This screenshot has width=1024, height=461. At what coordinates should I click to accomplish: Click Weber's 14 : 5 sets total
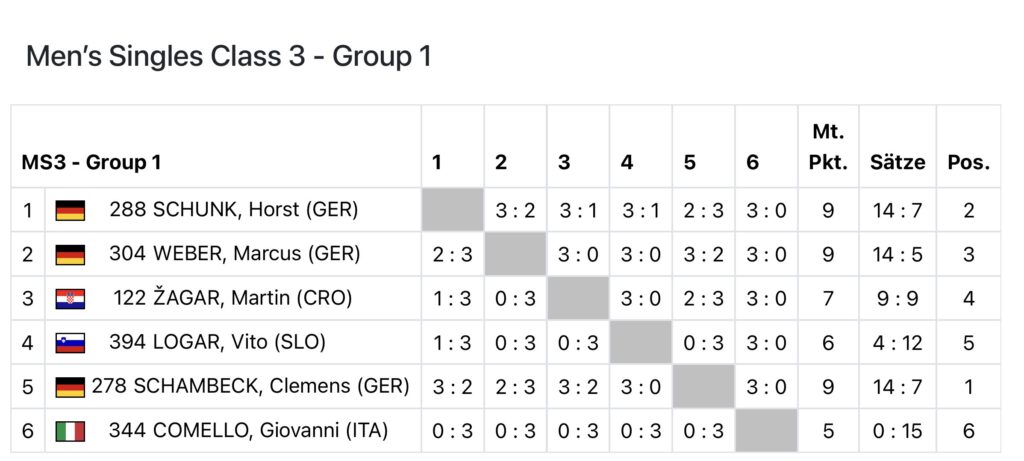[x=897, y=254]
